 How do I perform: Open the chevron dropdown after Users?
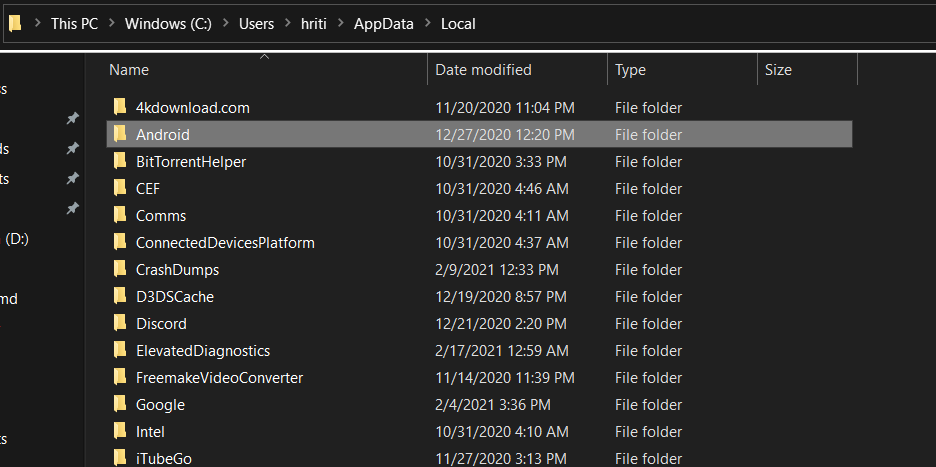pyautogui.click(x=287, y=23)
